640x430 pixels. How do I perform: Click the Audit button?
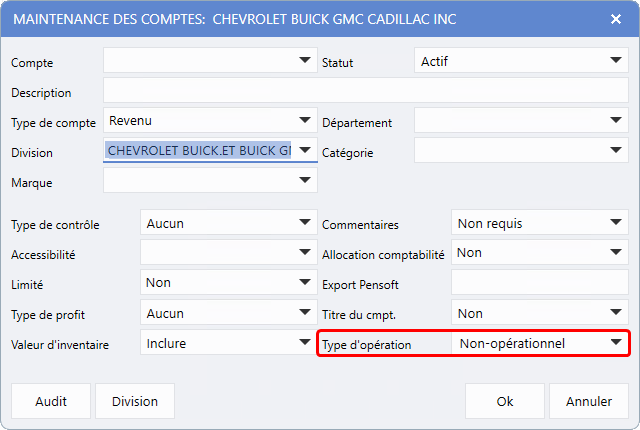pyautogui.click(x=51, y=401)
